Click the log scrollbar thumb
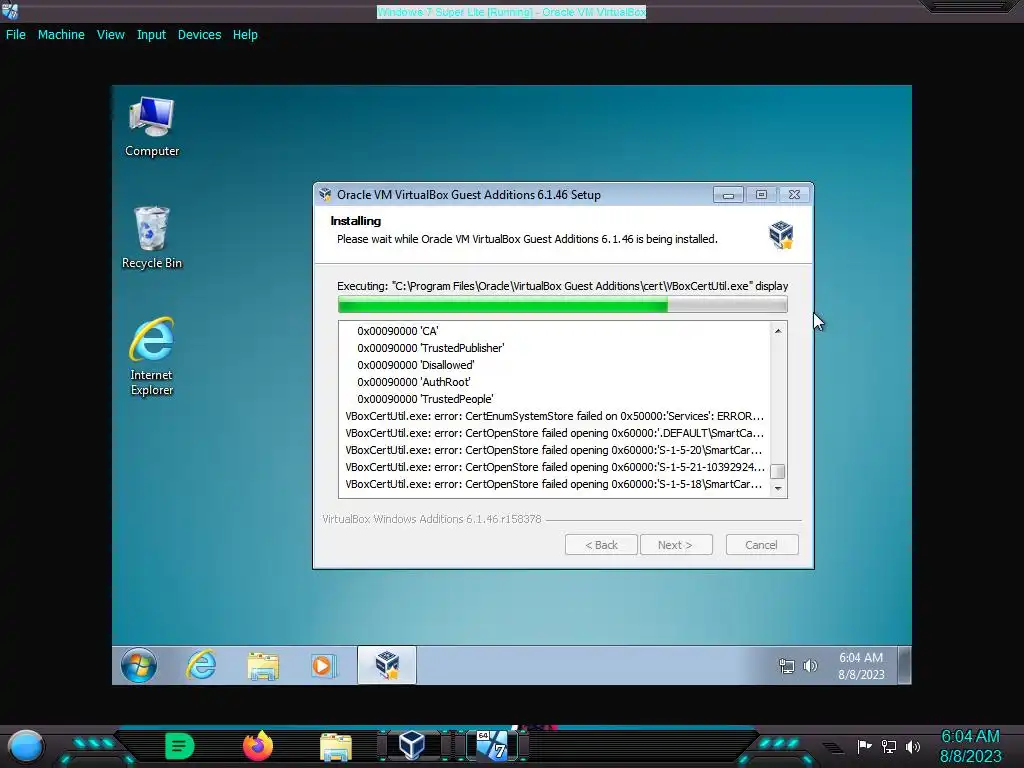Image resolution: width=1024 pixels, height=768 pixels. pos(778,472)
